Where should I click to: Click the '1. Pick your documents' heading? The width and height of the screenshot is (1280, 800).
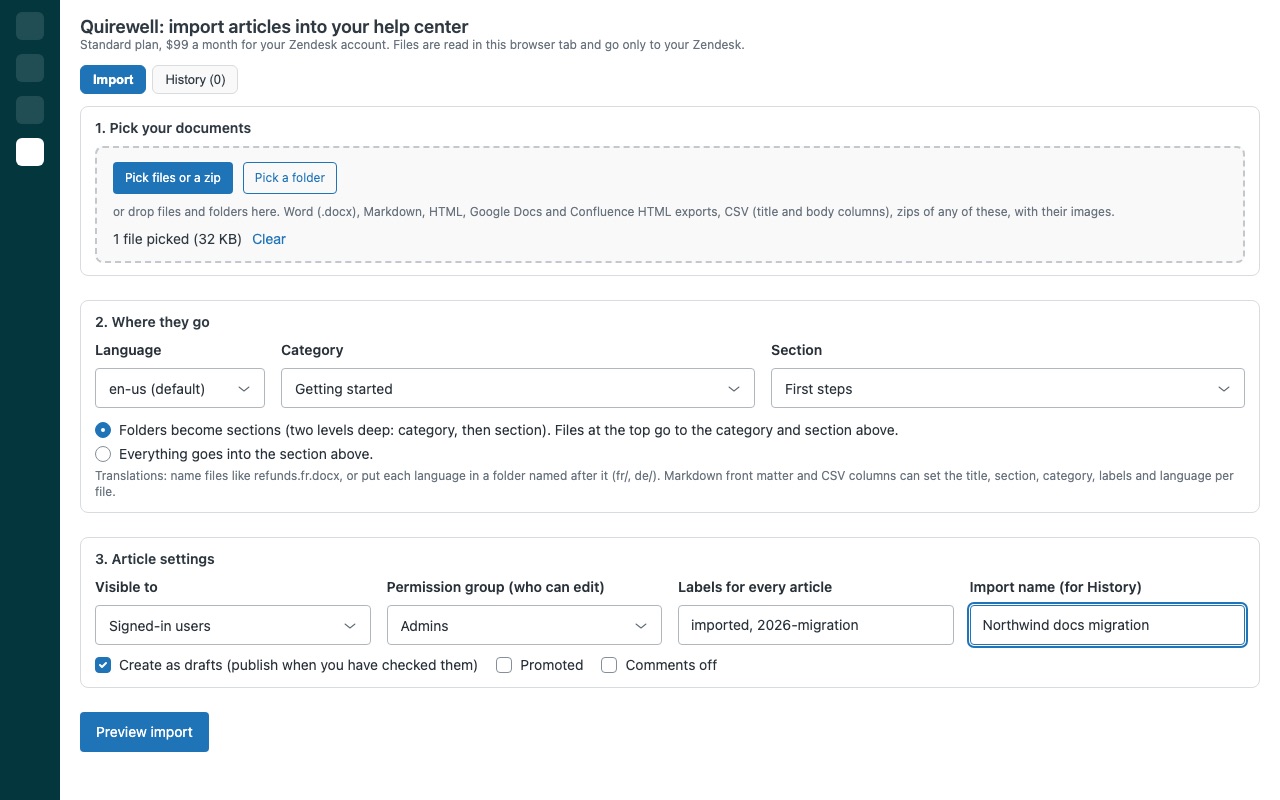tap(173, 128)
